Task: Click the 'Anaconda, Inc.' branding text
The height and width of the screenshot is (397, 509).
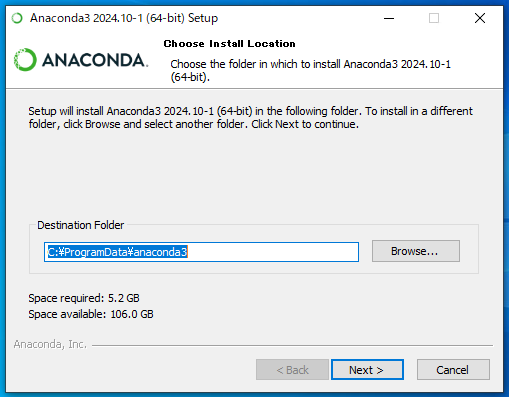Action: pos(50,344)
